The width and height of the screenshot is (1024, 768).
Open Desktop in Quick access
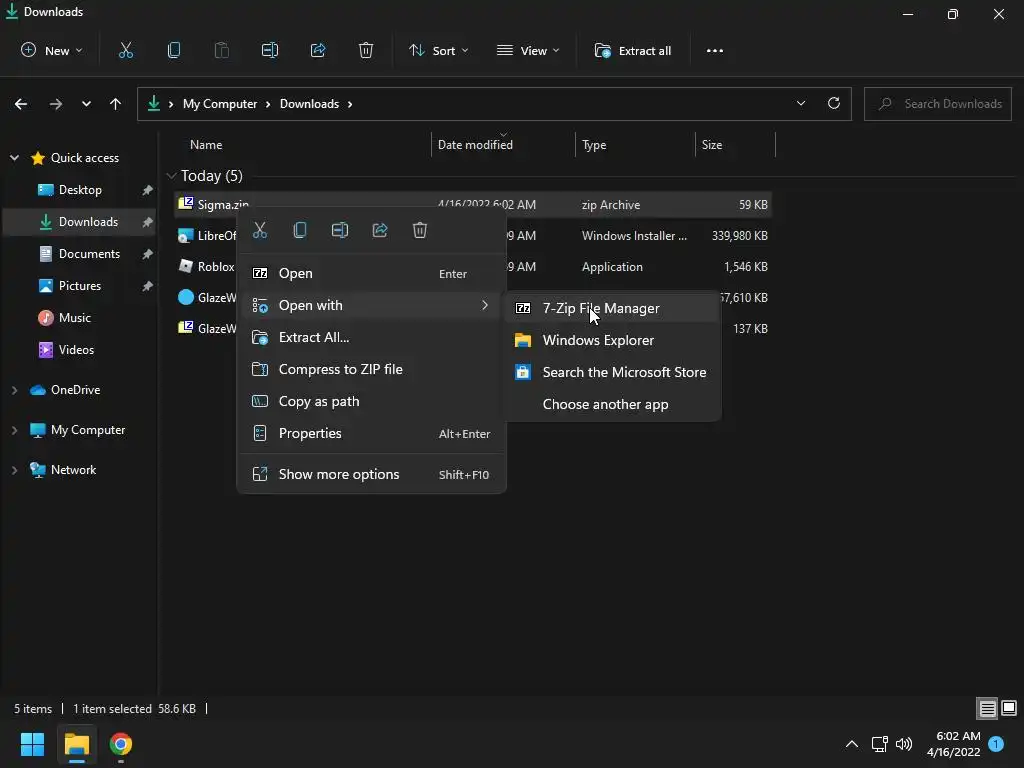click(80, 190)
